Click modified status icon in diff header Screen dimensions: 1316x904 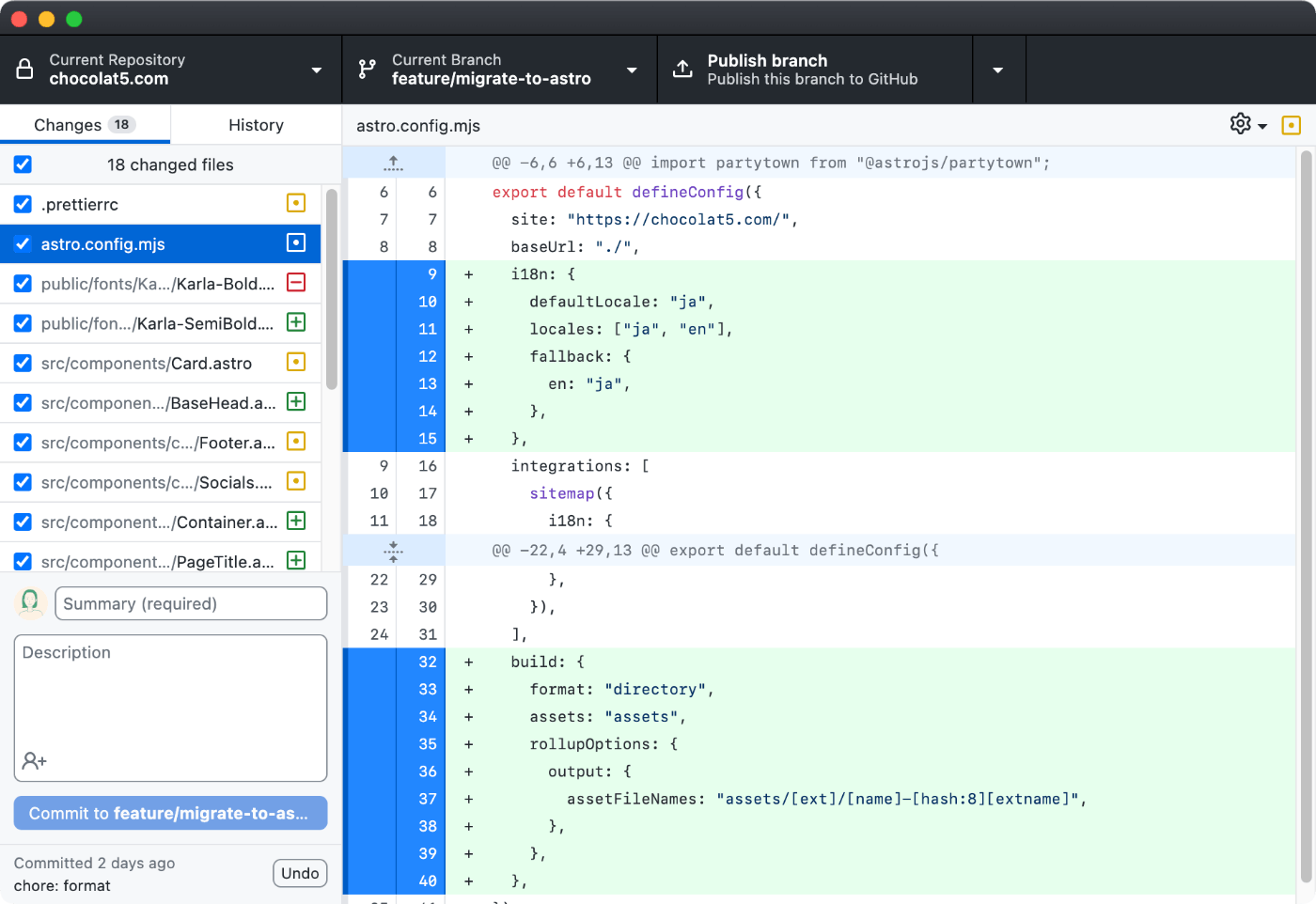[x=1292, y=125]
